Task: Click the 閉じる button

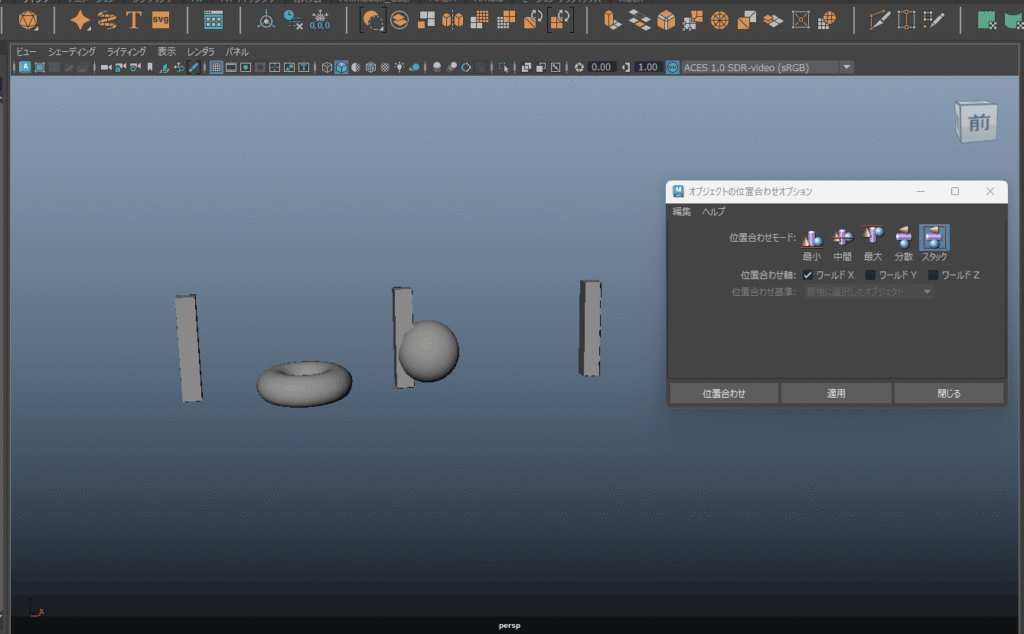Action: click(949, 394)
